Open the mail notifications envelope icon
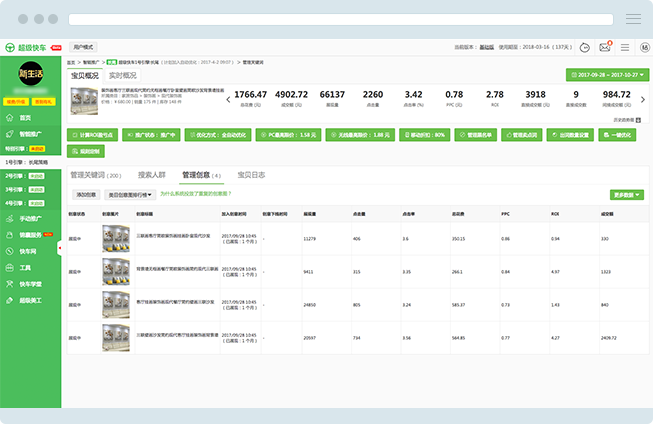 pyautogui.click(x=605, y=47)
